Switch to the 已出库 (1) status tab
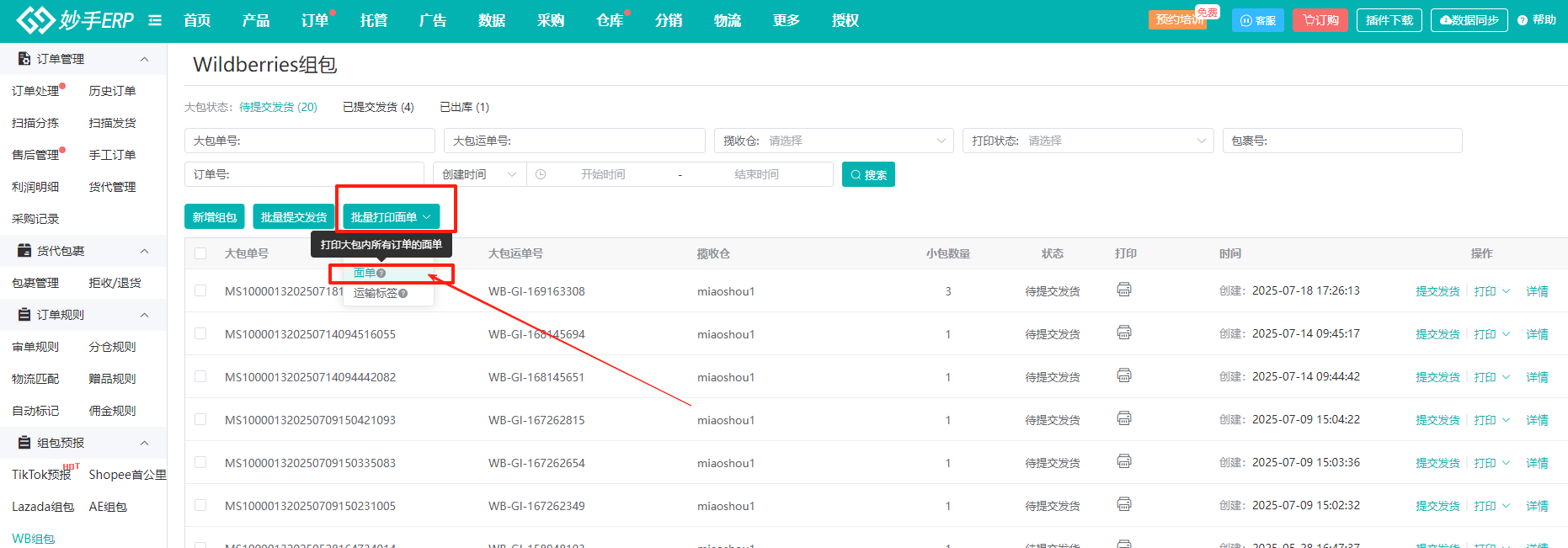Screen dimensions: 1568x548 click(464, 107)
